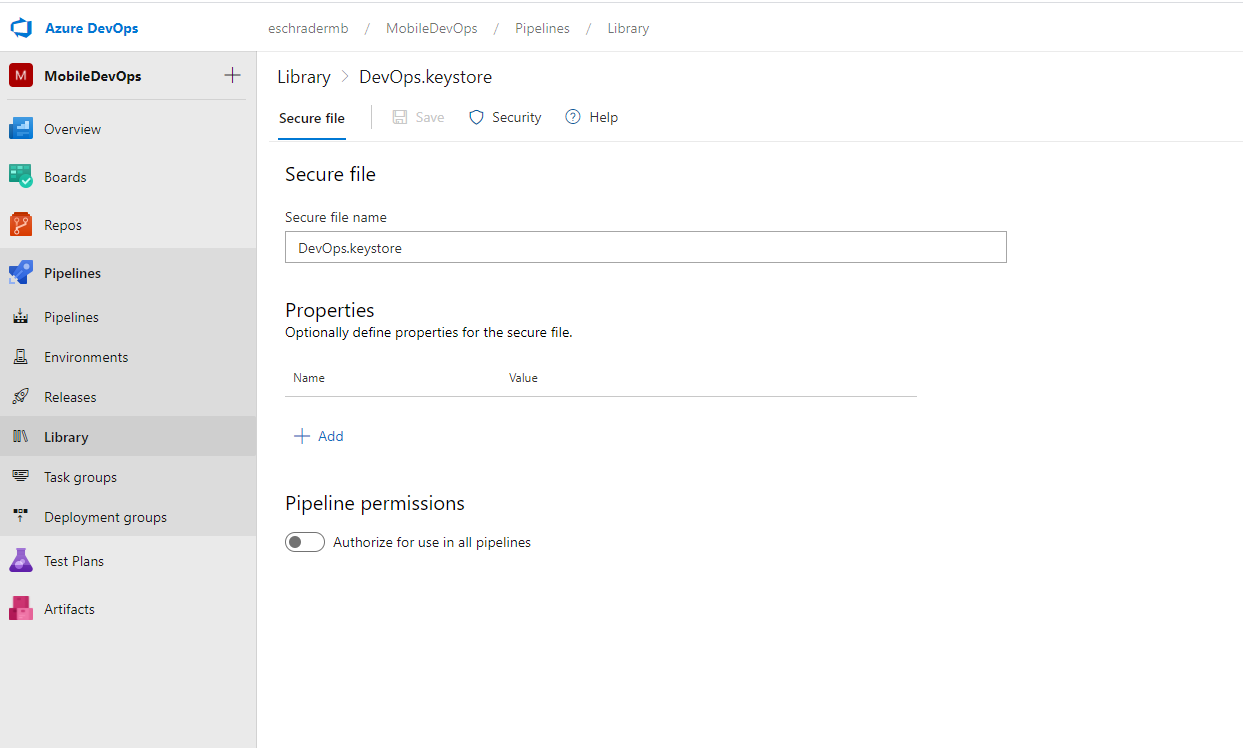Open Artifacts in the sidebar
Image resolution: width=1243 pixels, height=748 pixels.
(128, 609)
